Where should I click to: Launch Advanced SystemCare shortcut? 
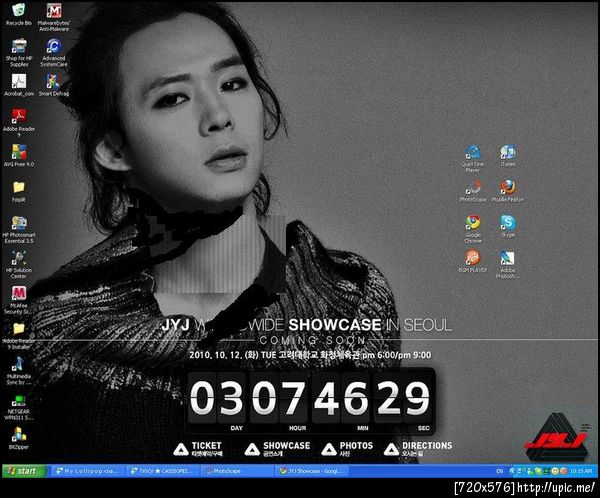(54, 52)
